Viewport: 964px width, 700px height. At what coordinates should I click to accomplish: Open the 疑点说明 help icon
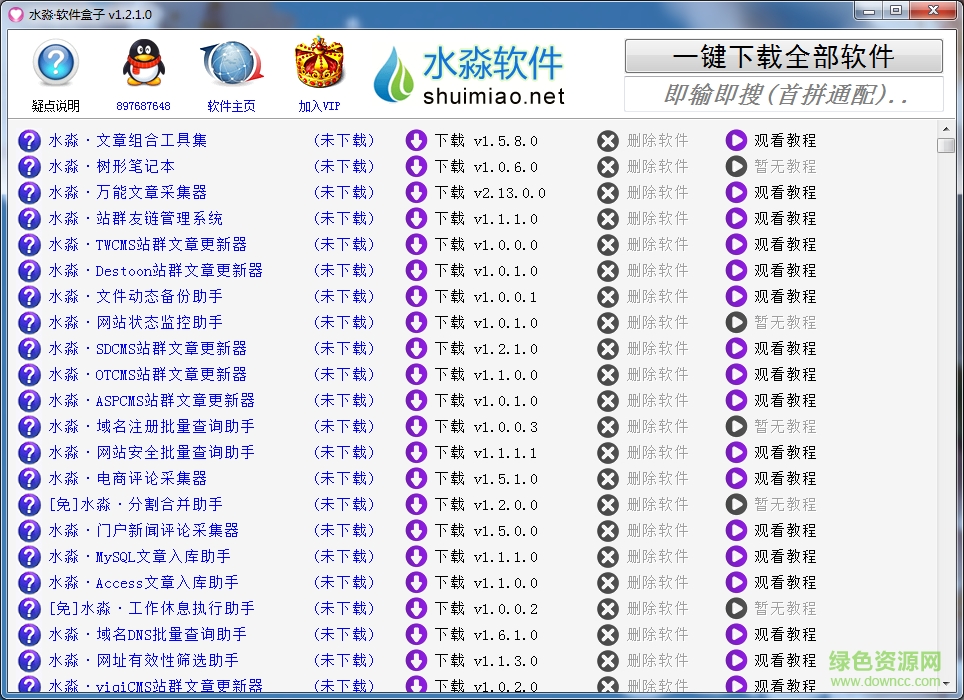[55, 63]
